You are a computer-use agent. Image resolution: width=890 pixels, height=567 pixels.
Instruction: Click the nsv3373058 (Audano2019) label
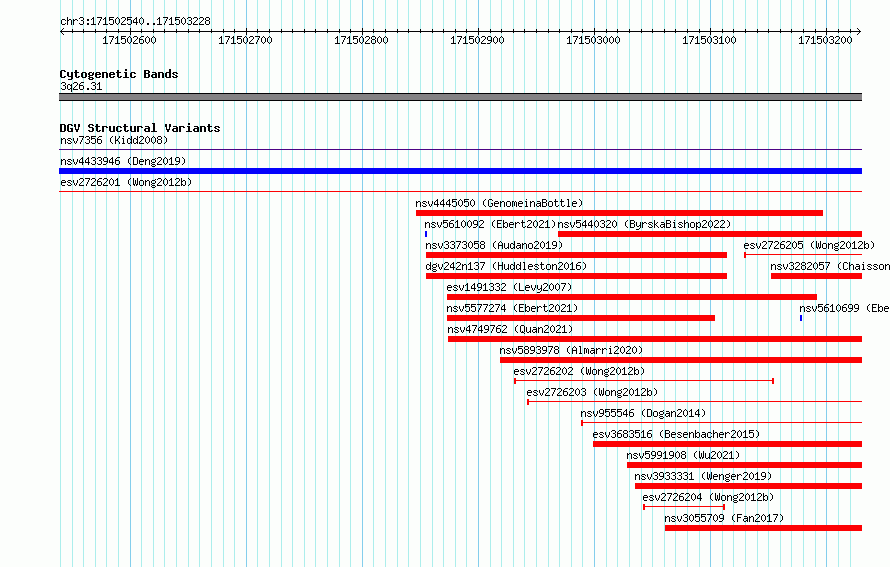point(494,245)
